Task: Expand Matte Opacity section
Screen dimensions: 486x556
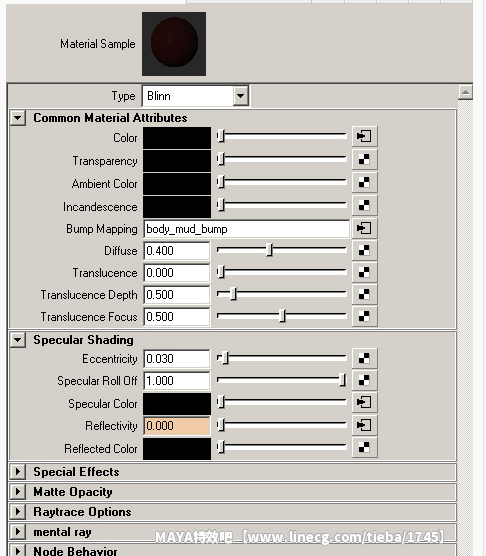Action: 17,492
